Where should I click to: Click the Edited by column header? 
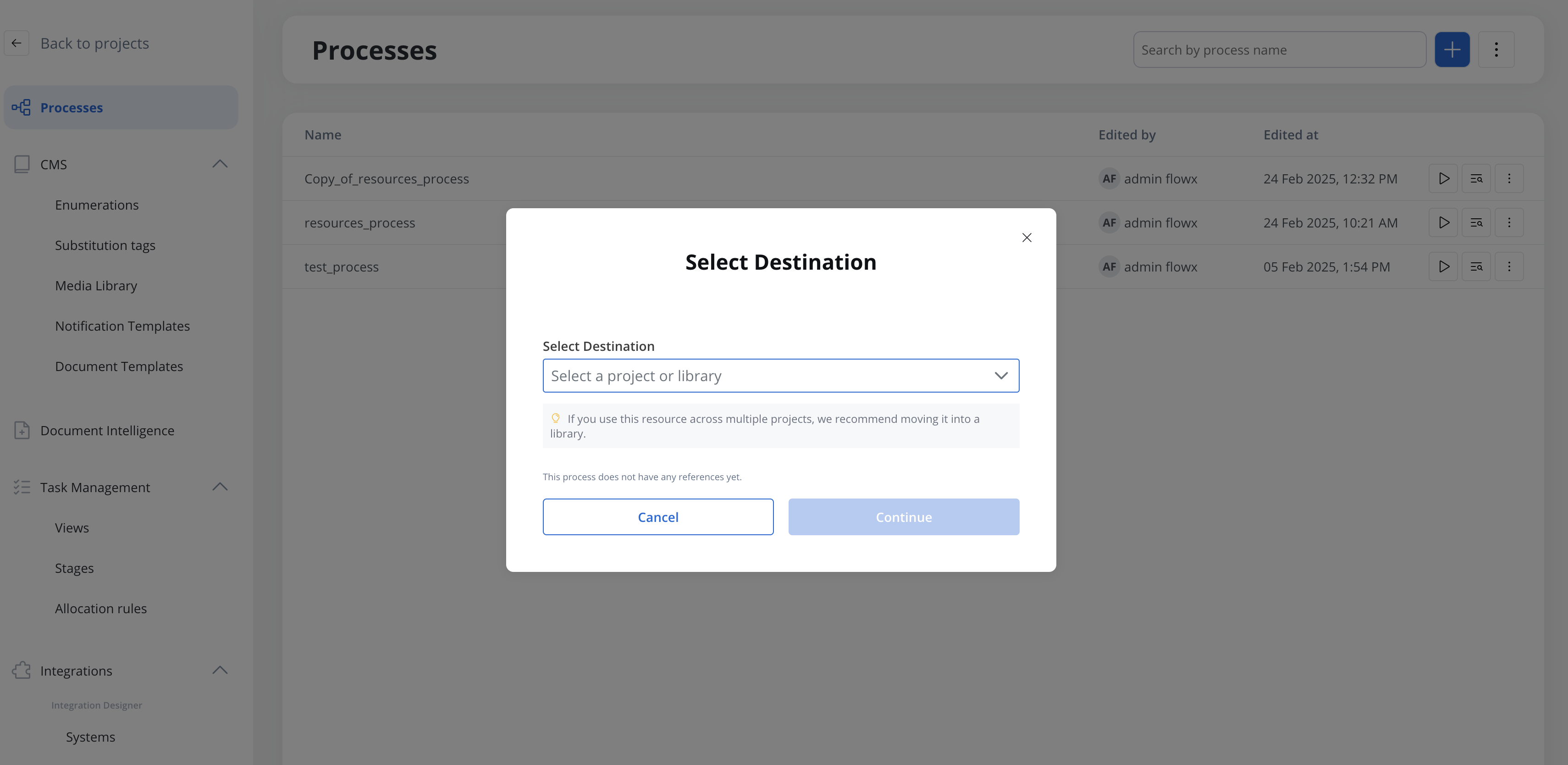tap(1126, 134)
